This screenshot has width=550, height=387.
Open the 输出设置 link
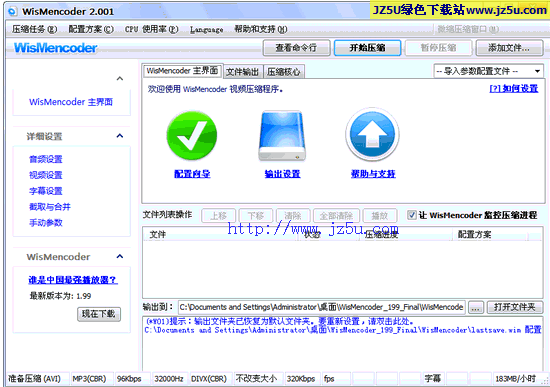[x=282, y=174]
